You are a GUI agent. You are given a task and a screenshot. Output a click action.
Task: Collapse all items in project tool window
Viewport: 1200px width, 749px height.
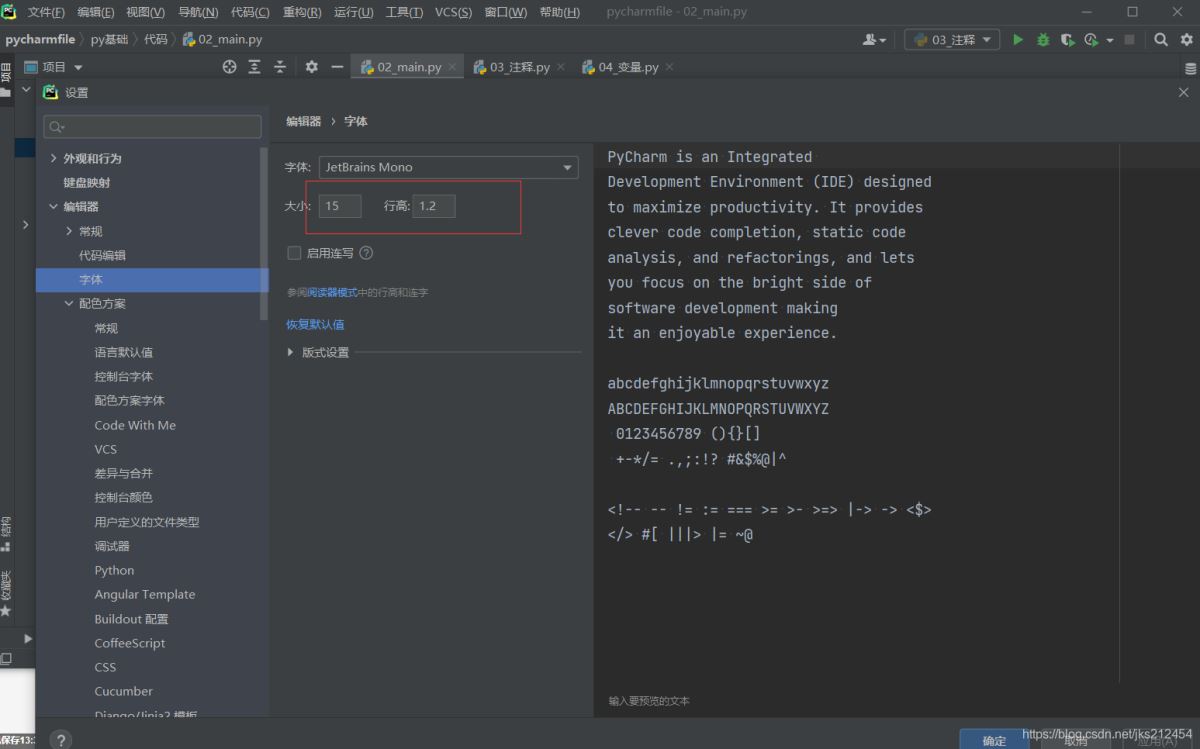(x=280, y=67)
